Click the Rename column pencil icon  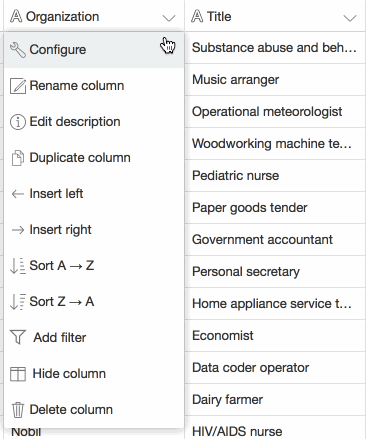pos(18,86)
